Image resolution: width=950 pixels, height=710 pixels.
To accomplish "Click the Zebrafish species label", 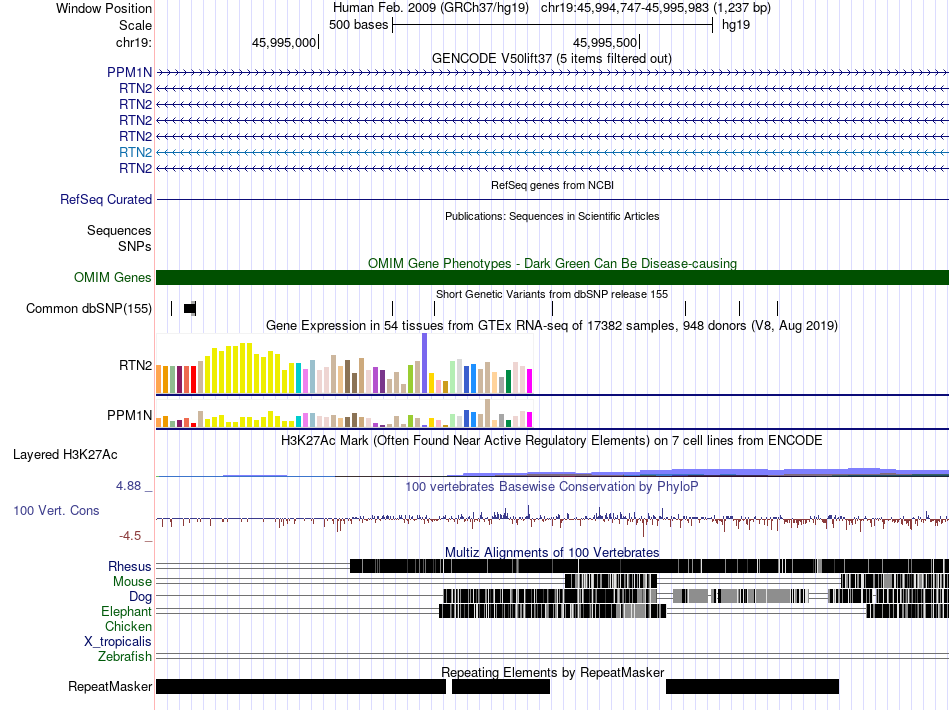I will [125, 657].
